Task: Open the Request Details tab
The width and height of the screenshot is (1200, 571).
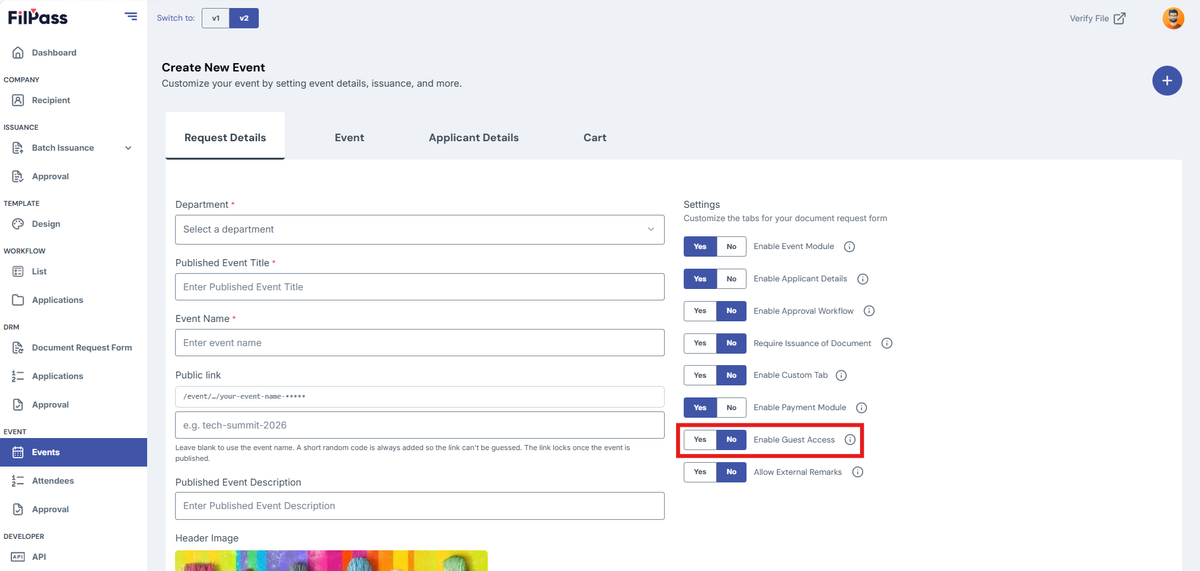Action: point(225,136)
